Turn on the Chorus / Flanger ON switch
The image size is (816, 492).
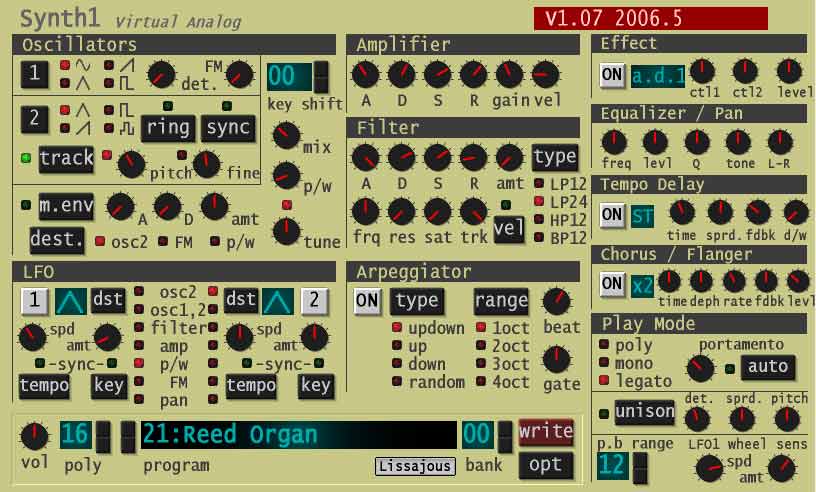pos(612,284)
